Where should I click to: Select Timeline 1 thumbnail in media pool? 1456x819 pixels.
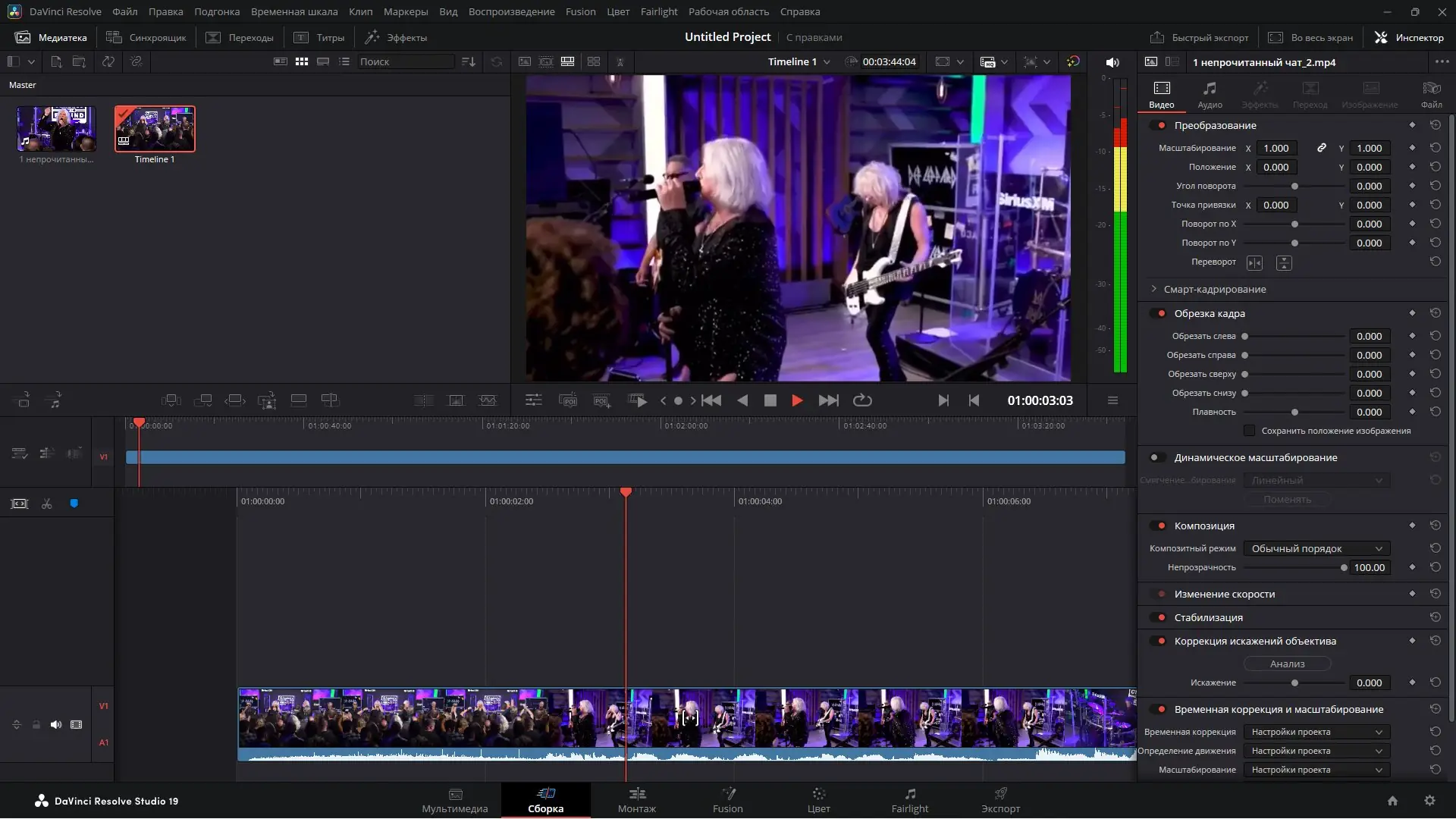pos(155,129)
